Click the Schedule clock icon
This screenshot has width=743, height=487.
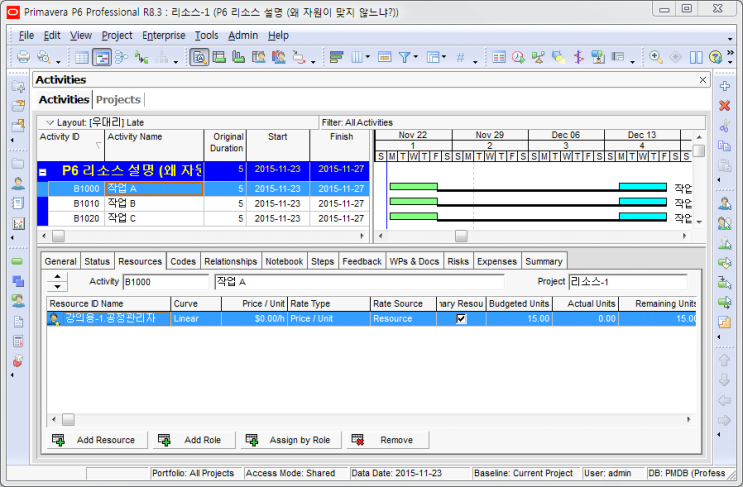[x=518, y=58]
